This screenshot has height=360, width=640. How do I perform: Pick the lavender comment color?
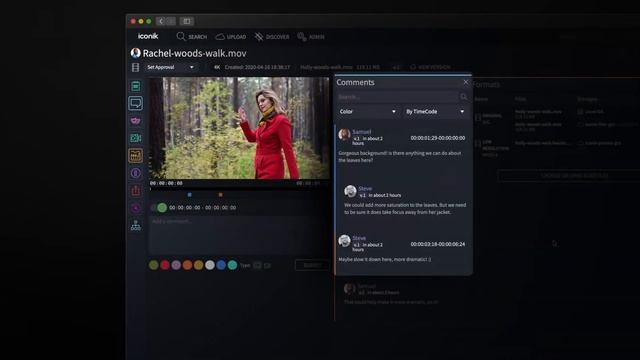[176, 265]
